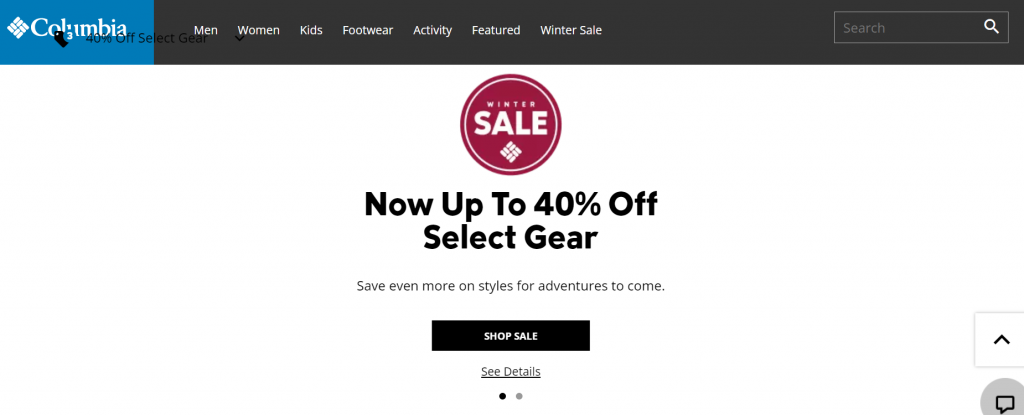Open the live chat bubble icon
The height and width of the screenshot is (415, 1024).
(x=1004, y=402)
